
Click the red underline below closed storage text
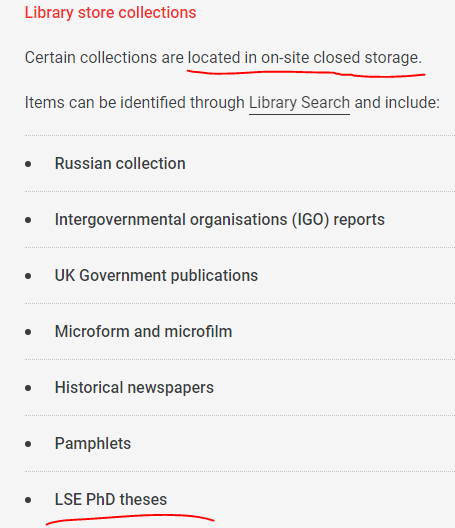click(306, 73)
